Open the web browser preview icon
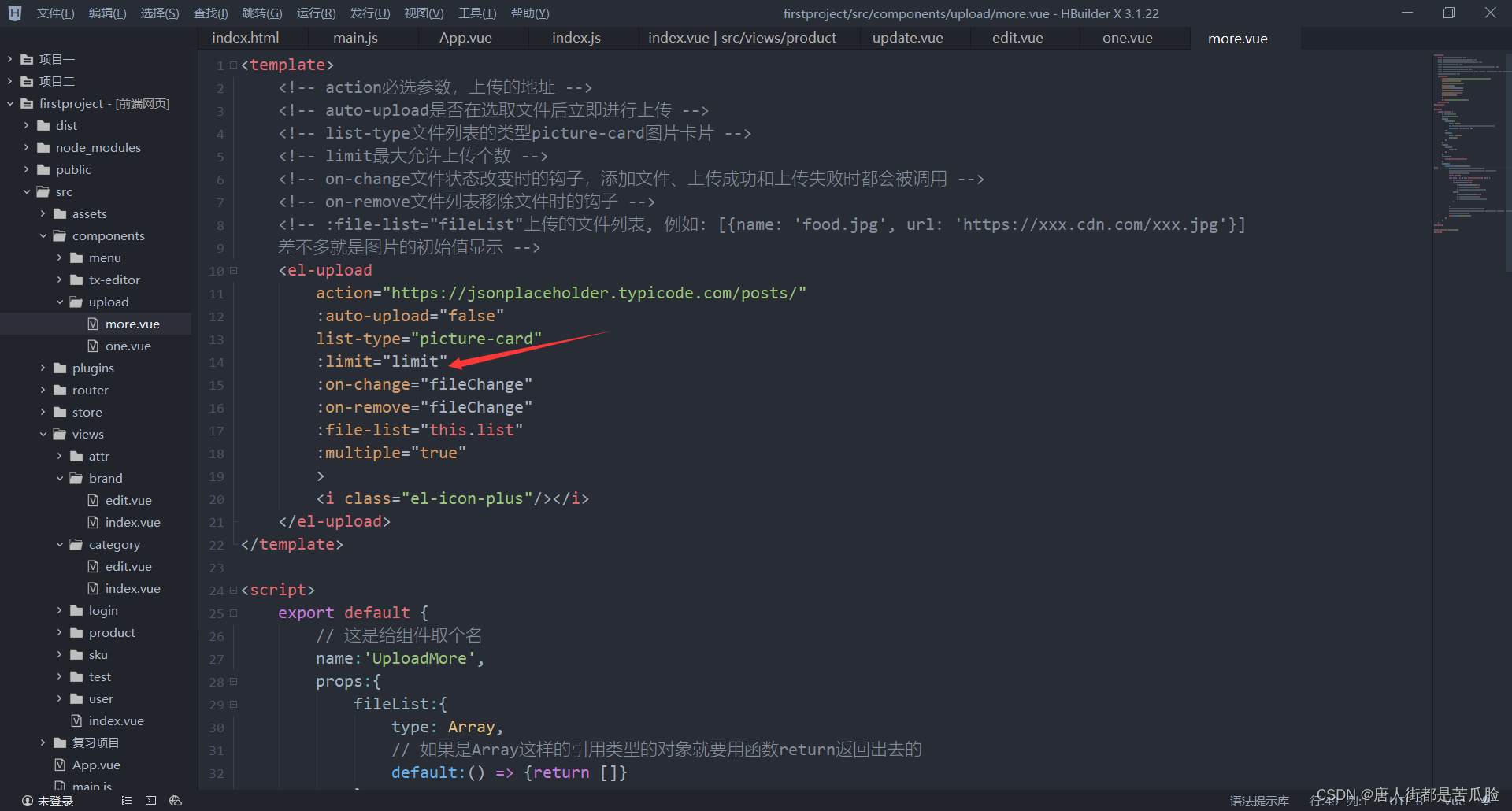 click(x=176, y=801)
